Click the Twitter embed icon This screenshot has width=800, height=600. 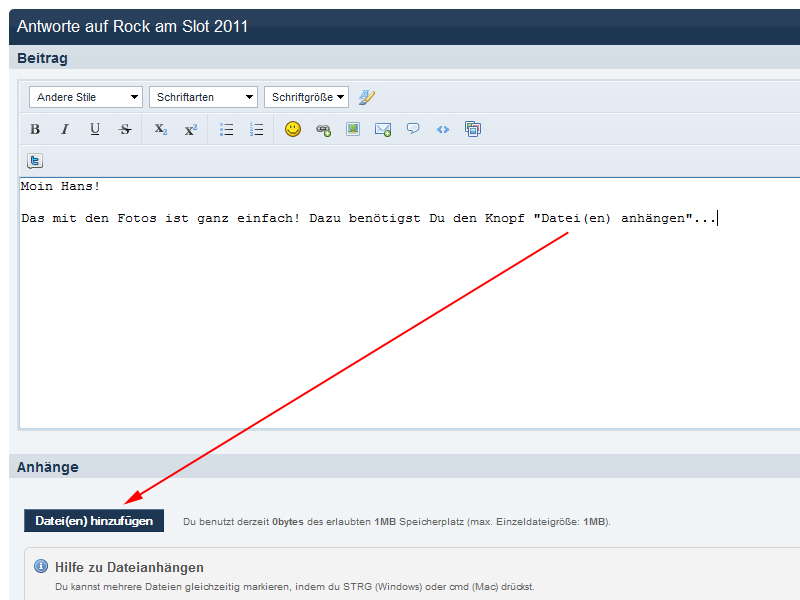tap(35, 161)
